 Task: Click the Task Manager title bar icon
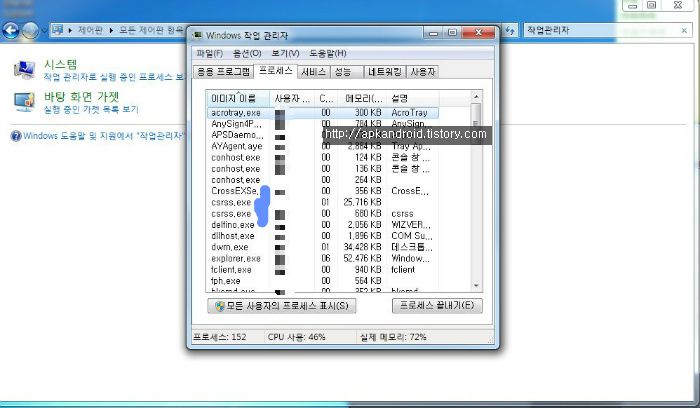point(197,35)
